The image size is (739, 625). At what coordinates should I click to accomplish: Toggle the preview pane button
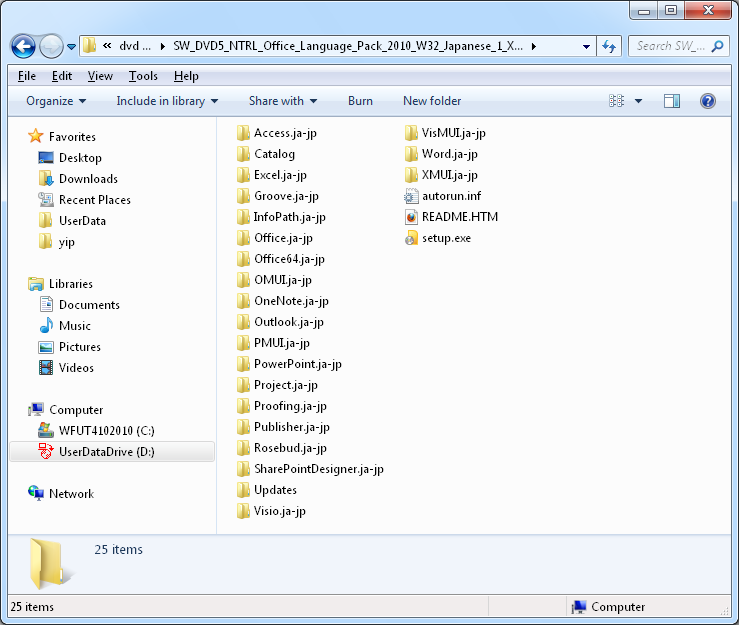[672, 101]
